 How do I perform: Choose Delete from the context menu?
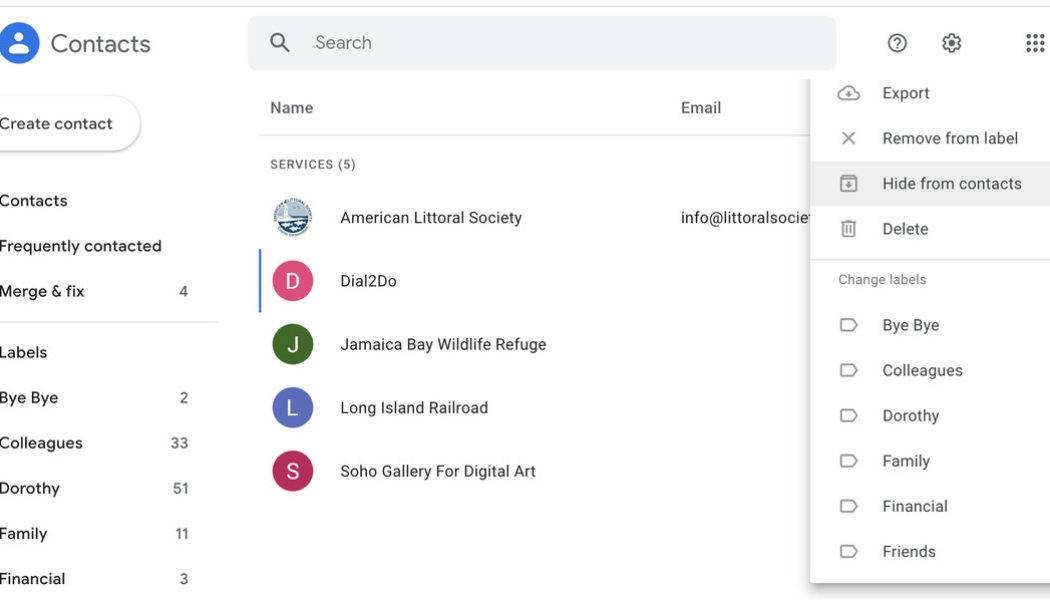point(905,228)
